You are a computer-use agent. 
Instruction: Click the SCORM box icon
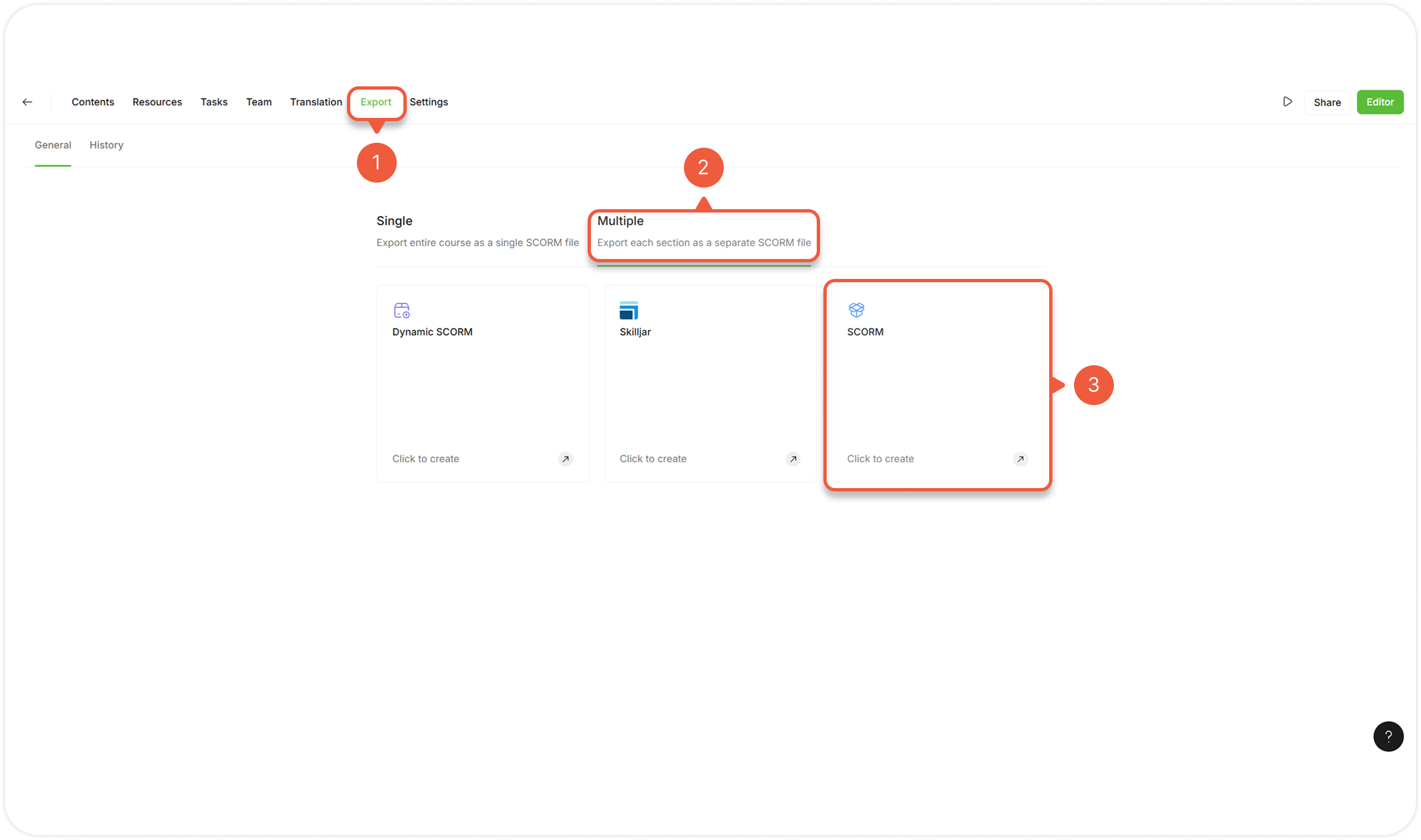click(x=856, y=310)
